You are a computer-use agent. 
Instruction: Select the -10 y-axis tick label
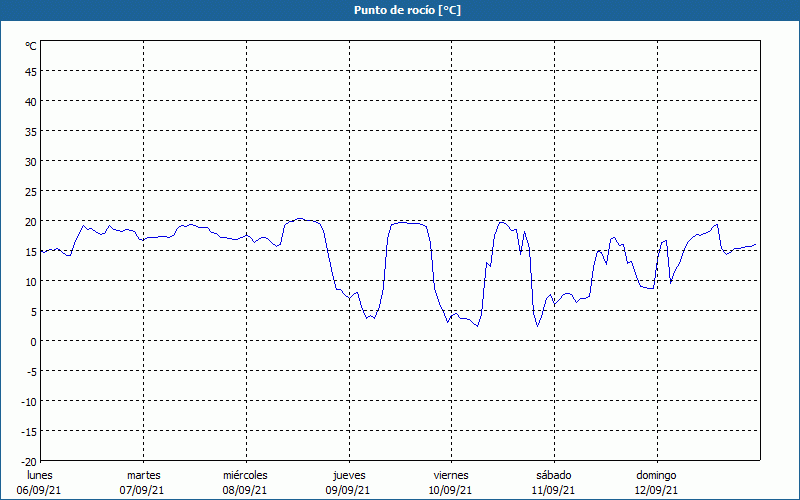coord(29,401)
